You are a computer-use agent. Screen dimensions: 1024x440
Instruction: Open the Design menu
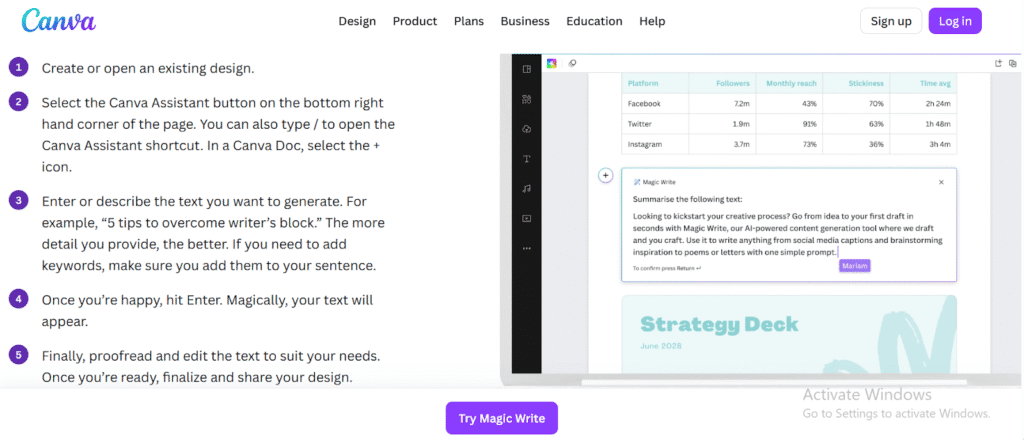pos(357,21)
